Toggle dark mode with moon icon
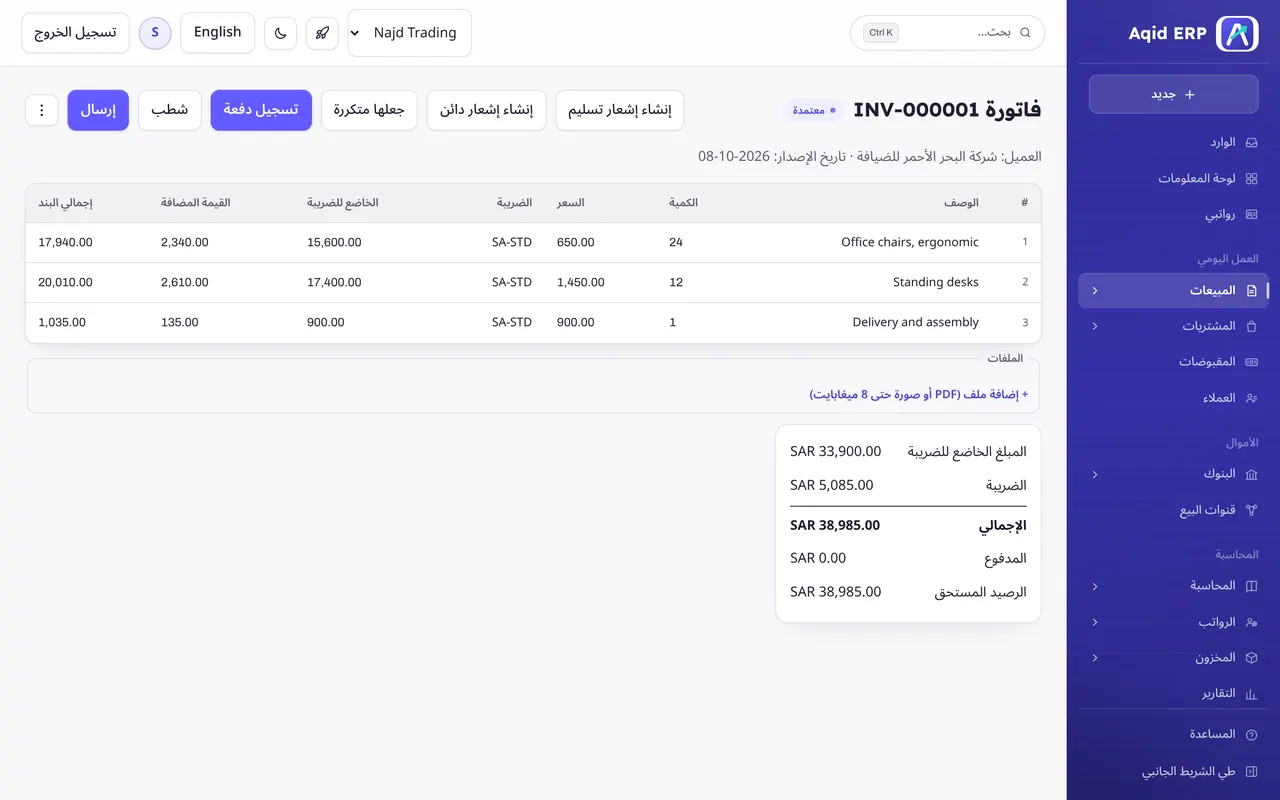The height and width of the screenshot is (800, 1280). click(281, 33)
